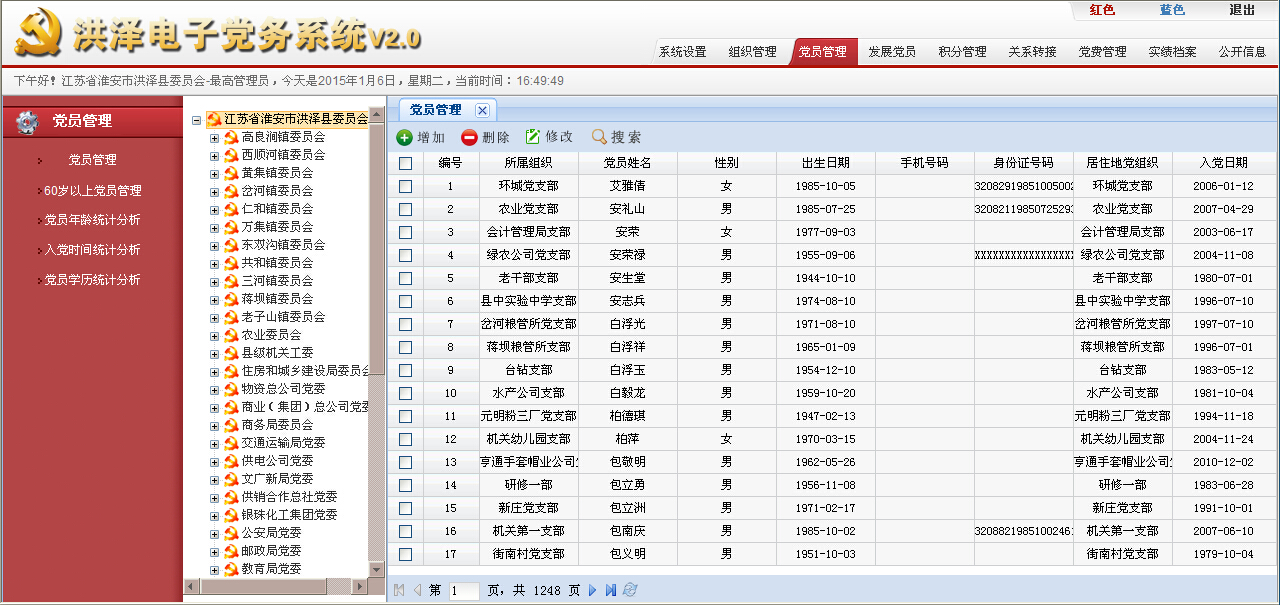The image size is (1280, 605).
Task: Switch to the 蓝色 blue theme
Action: coord(1172,10)
